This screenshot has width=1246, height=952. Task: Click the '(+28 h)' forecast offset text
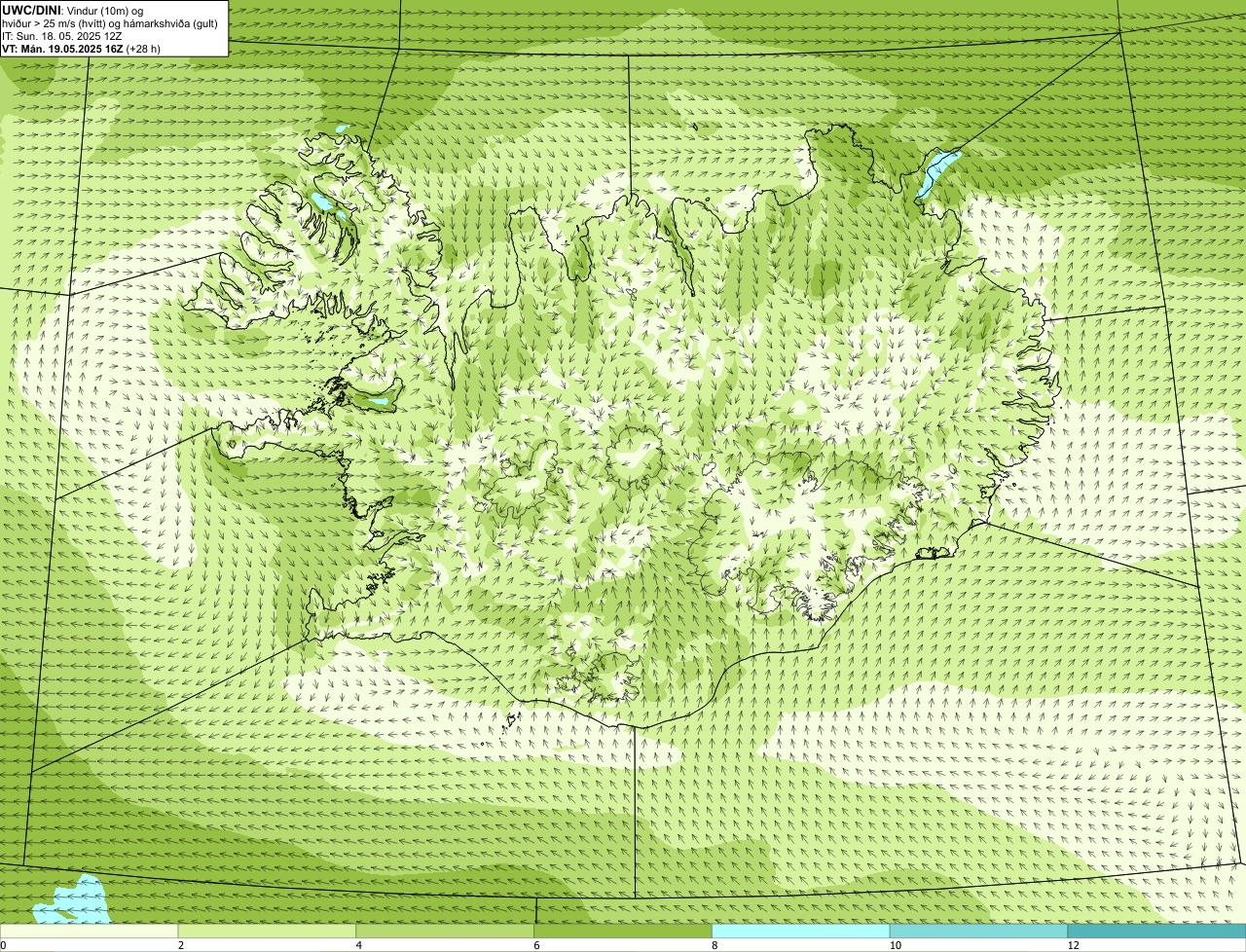point(143,49)
